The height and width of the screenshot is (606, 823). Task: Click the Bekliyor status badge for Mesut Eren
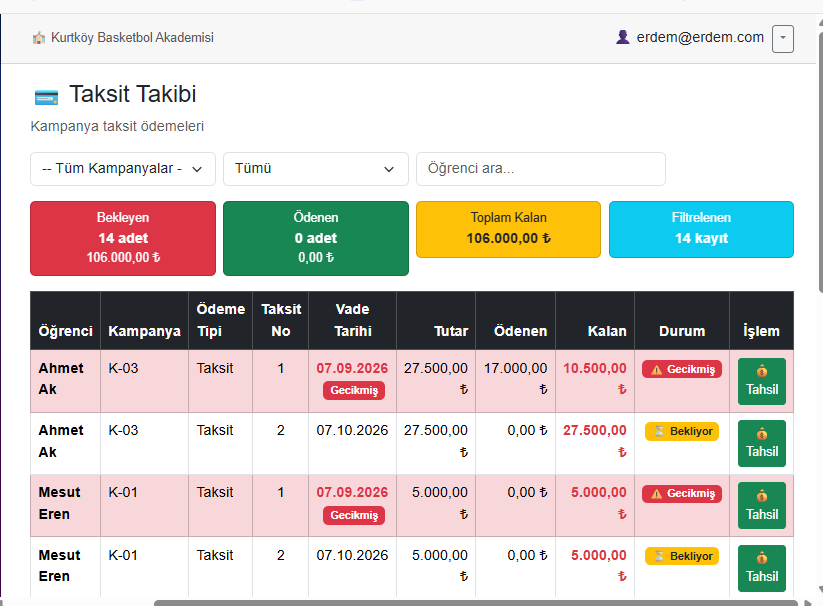[682, 556]
